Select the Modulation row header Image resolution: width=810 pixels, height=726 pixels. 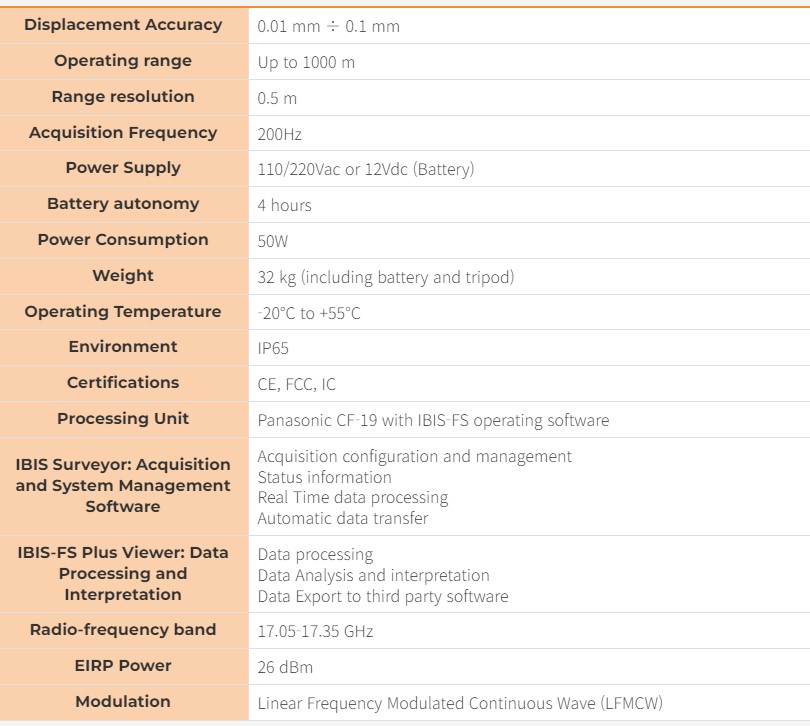coord(123,702)
